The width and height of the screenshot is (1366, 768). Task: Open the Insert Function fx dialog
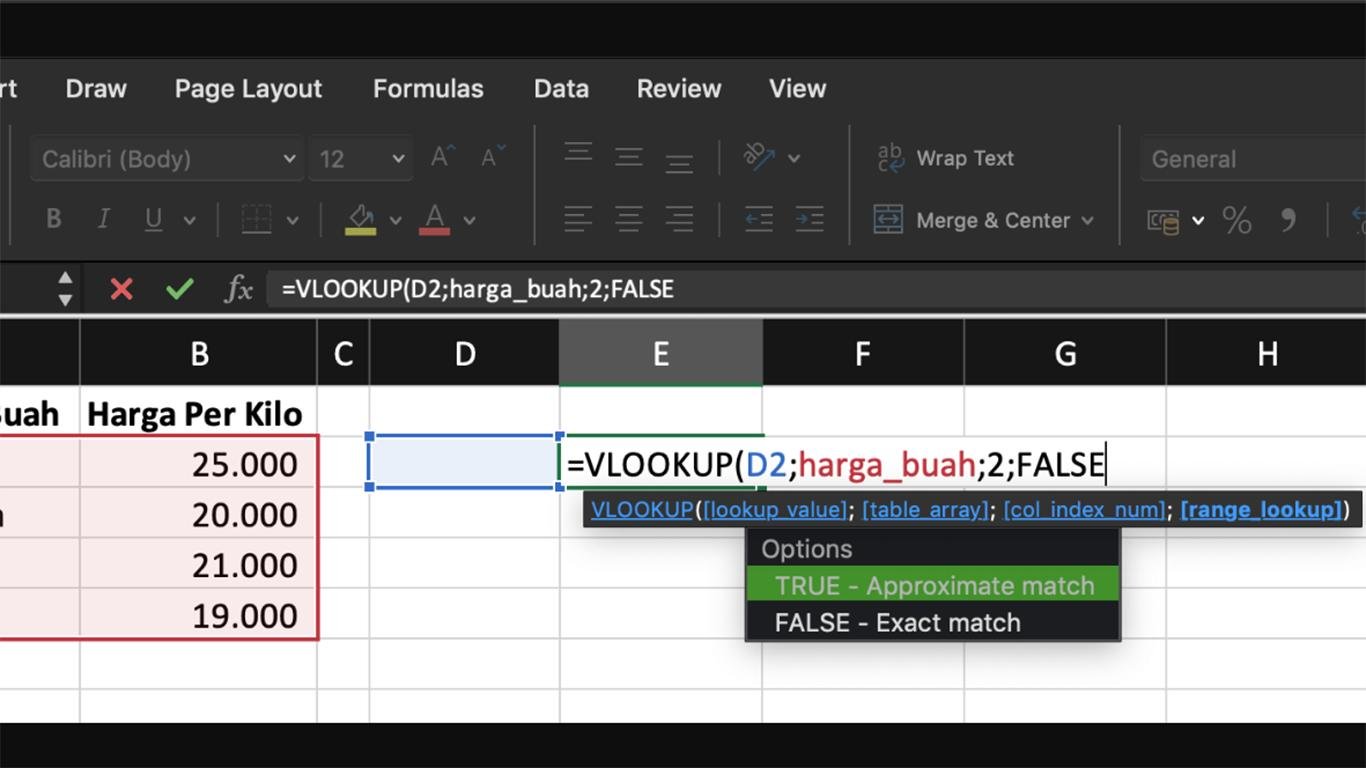click(x=237, y=289)
